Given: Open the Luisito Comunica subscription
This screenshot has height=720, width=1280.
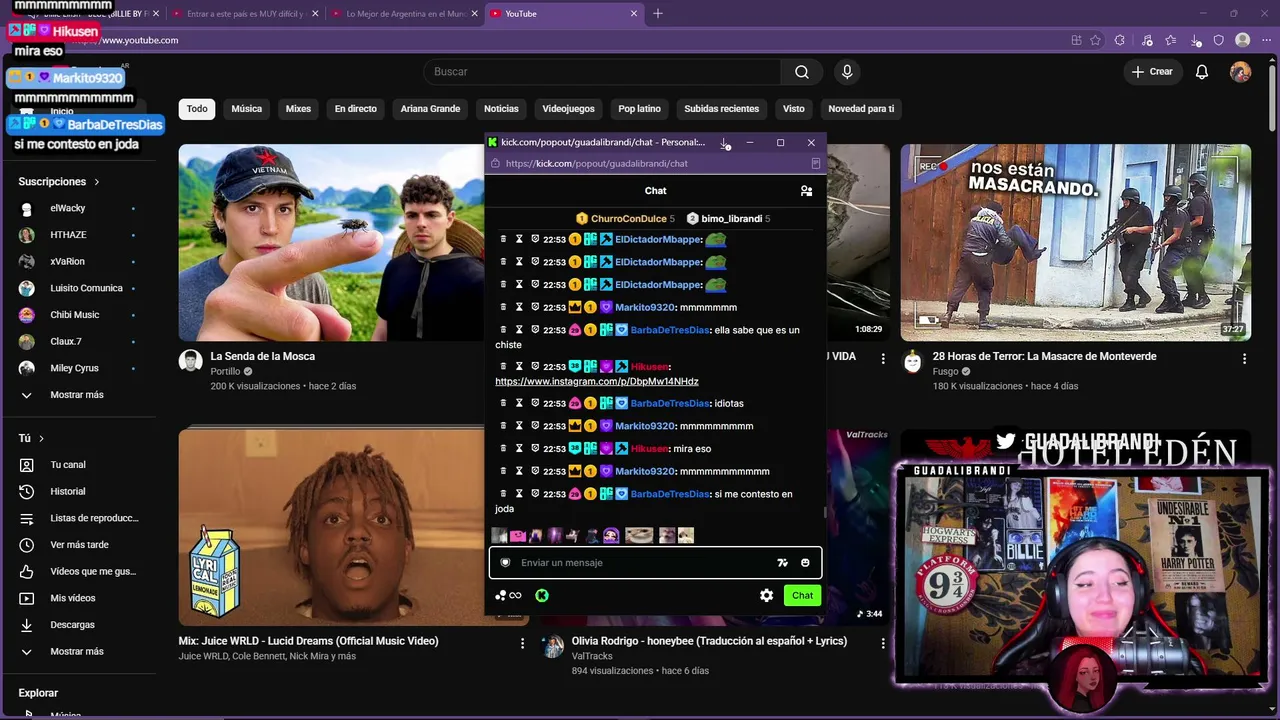Looking at the screenshot, I should coord(86,288).
